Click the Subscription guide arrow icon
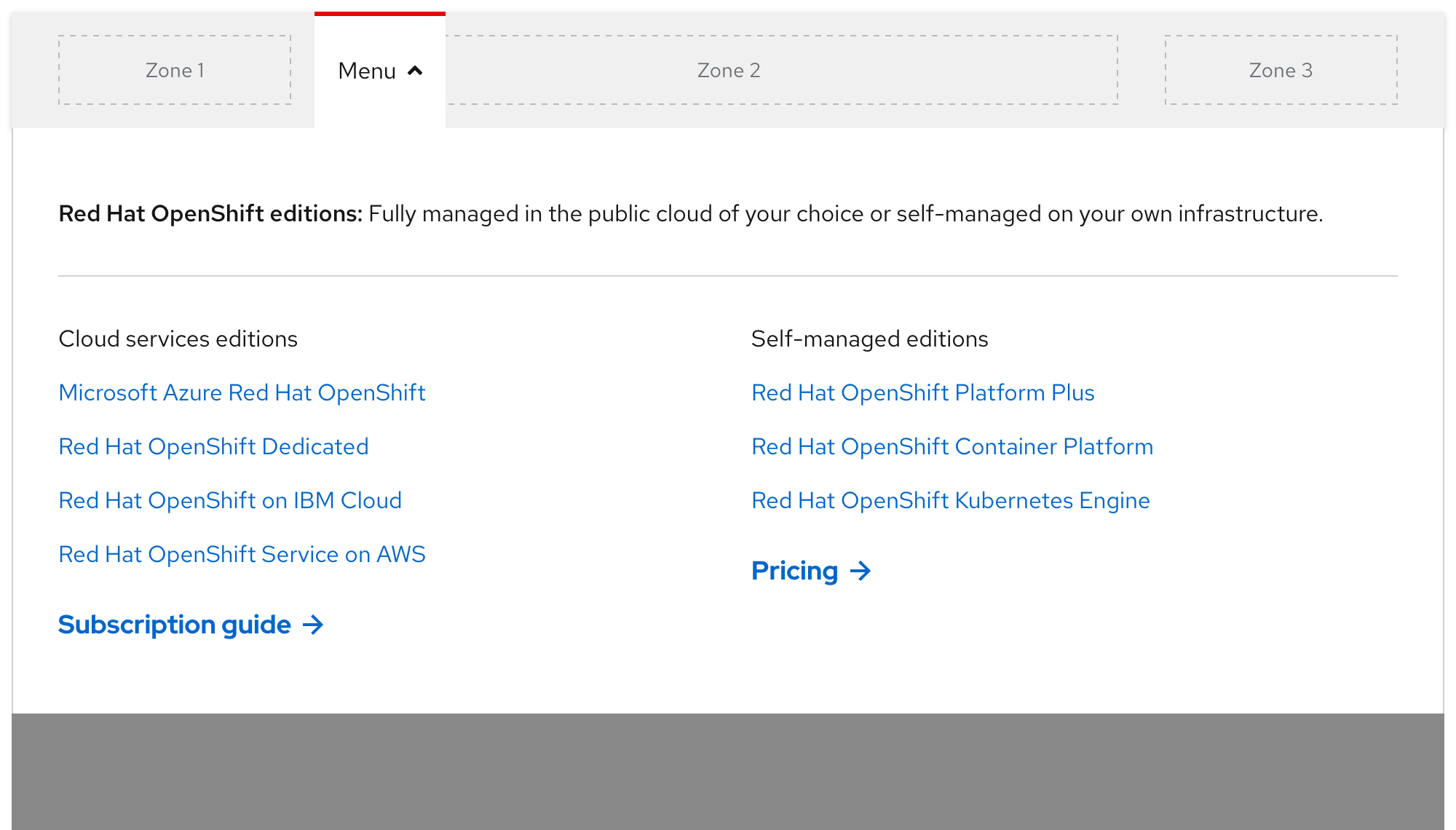Screen dimensions: 1456x830 314,625
